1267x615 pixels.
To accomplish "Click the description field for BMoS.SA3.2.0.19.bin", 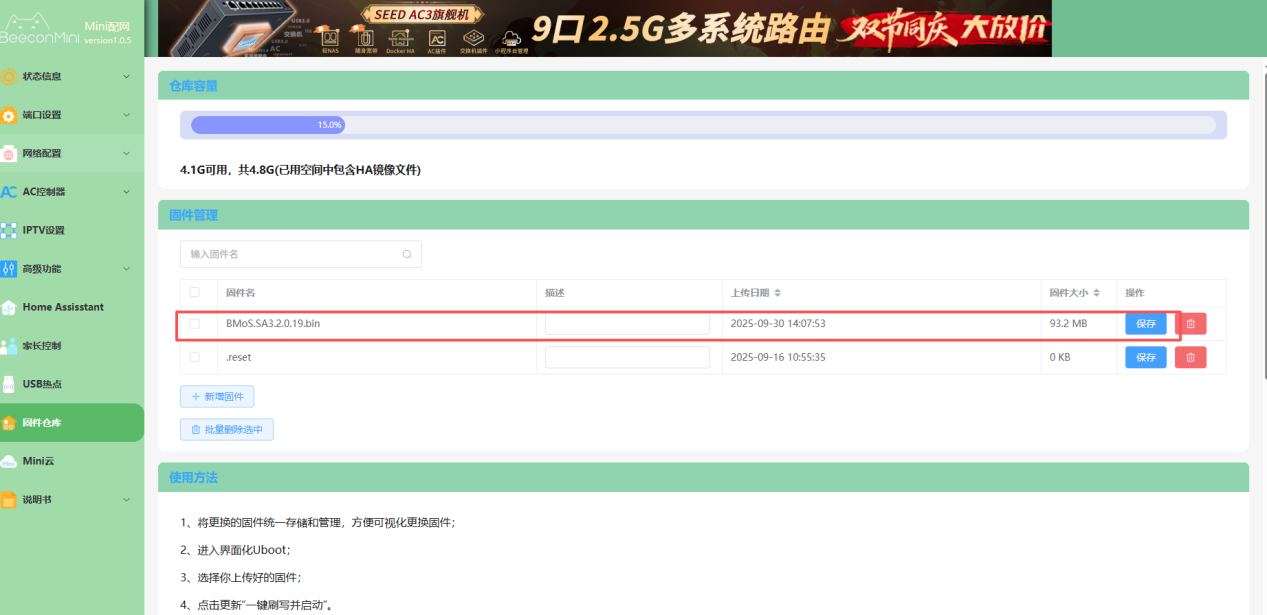I will point(627,324).
